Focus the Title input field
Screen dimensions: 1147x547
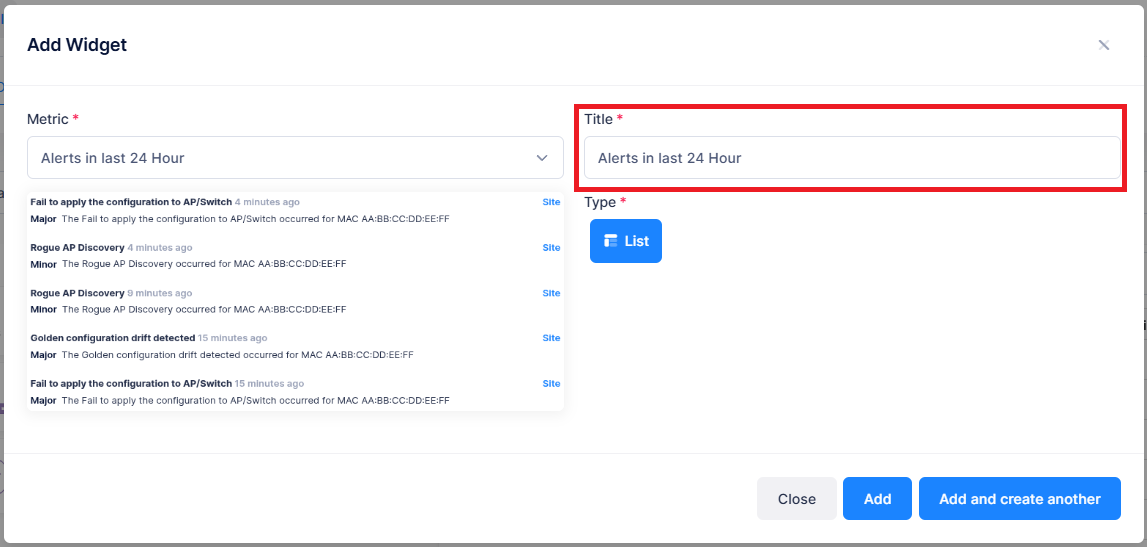[851, 158]
